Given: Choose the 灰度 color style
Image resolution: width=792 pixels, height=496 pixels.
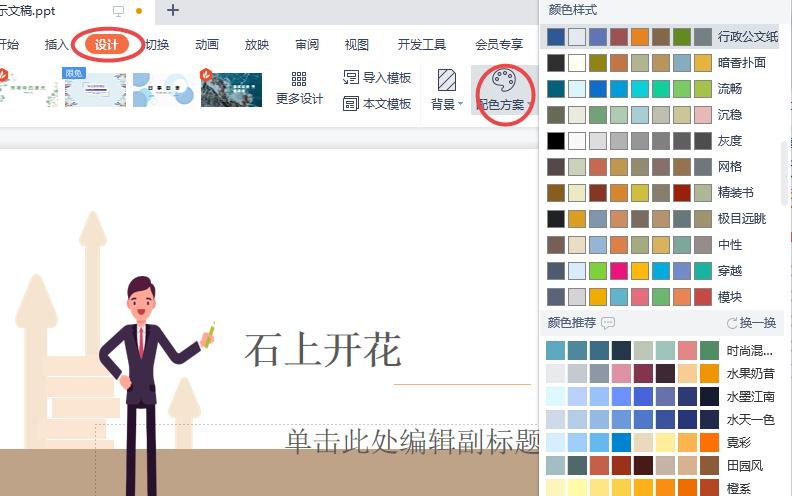Looking at the screenshot, I should pos(660,141).
